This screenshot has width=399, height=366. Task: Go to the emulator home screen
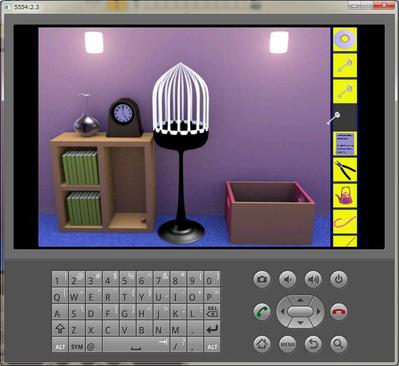[x=262, y=344]
